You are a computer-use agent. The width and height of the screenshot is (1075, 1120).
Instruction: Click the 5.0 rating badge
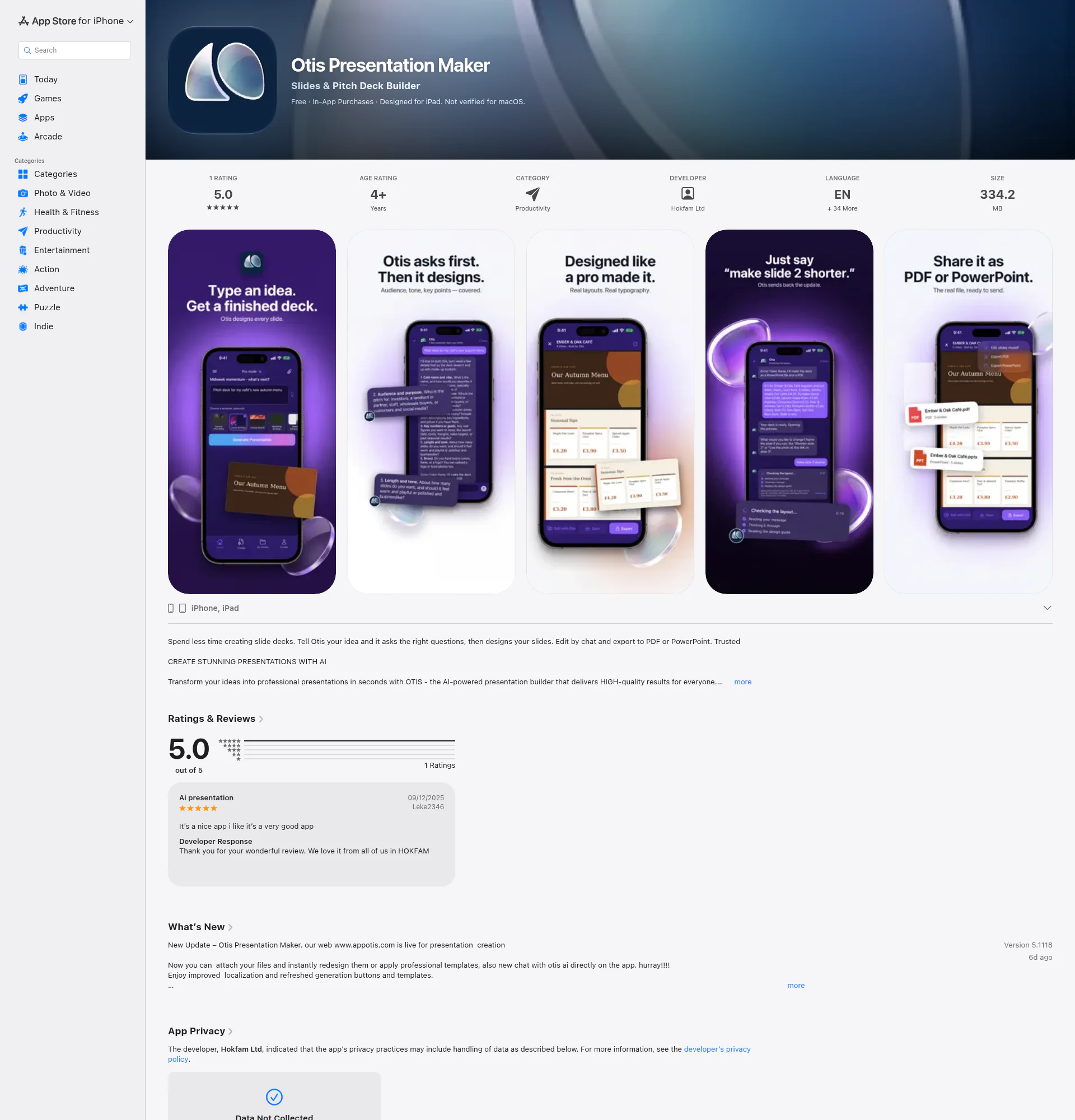click(223, 194)
